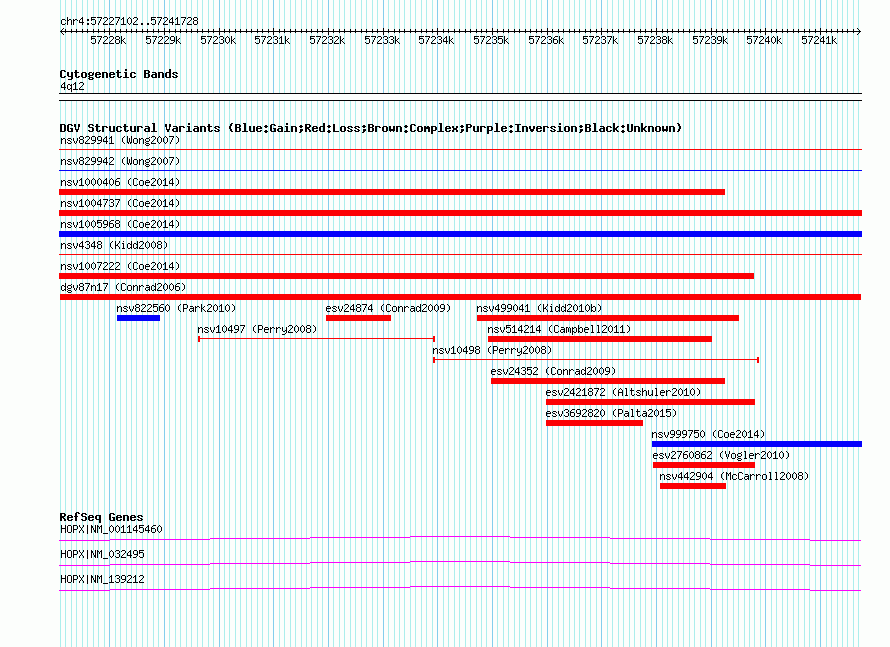Click the esv24352 (Conrad2009) label
The height and width of the screenshot is (647, 890).
553,371
